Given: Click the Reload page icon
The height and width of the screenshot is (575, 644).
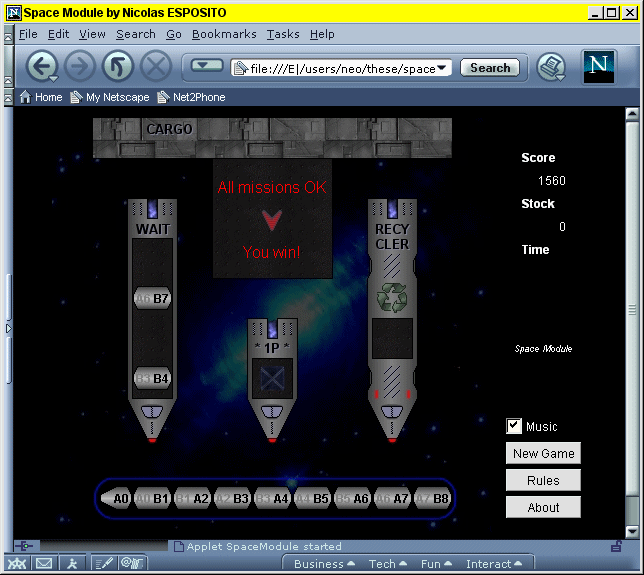Looking at the screenshot, I should 117,67.
